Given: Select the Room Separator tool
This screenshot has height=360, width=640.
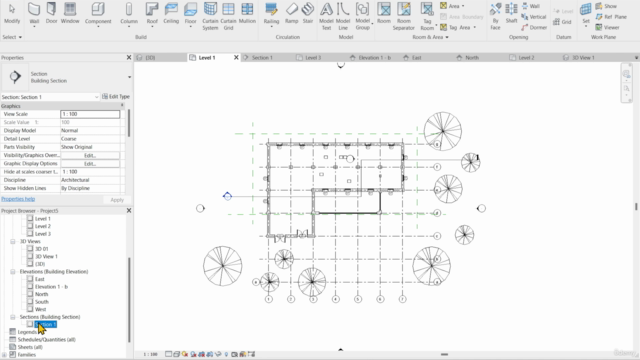Looking at the screenshot, I should [404, 16].
